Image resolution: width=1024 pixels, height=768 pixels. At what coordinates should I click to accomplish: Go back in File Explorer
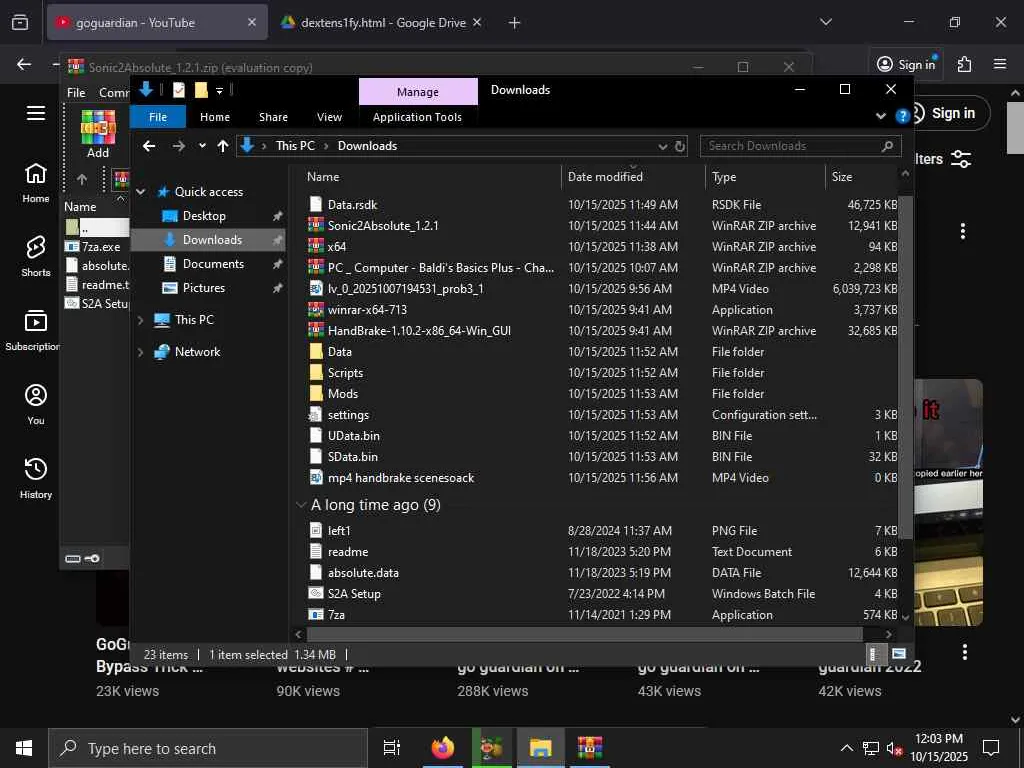[x=149, y=146]
